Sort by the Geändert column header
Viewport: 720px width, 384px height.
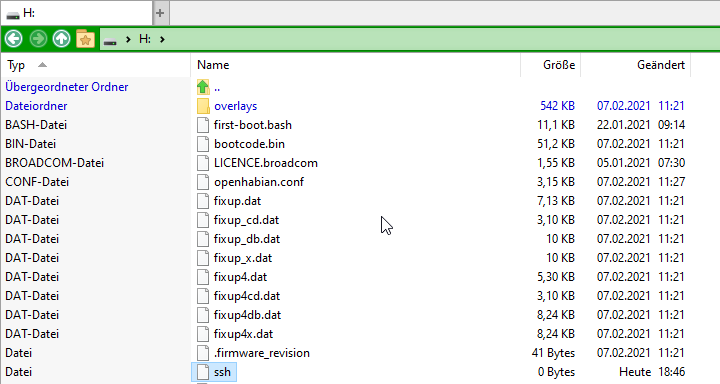pos(636,65)
